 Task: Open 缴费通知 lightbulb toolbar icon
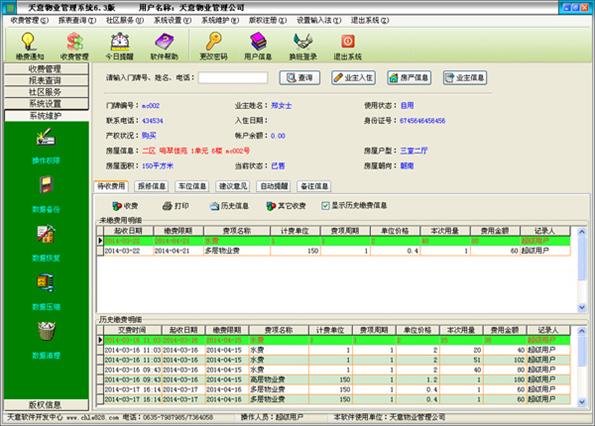coord(30,46)
